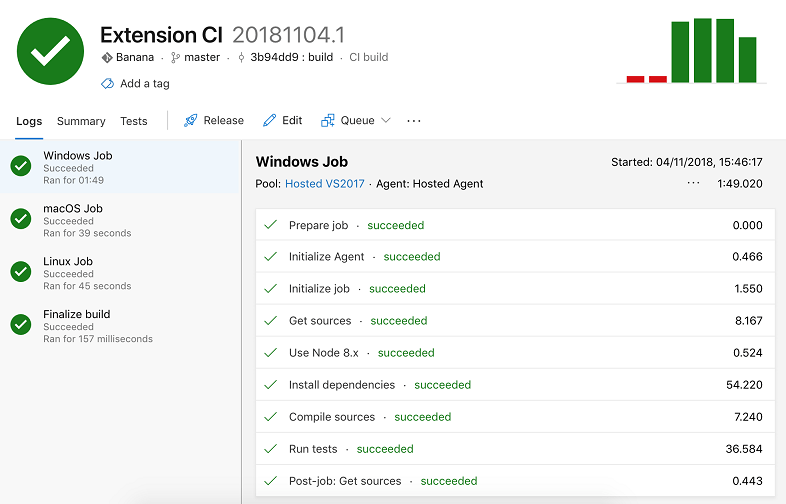Switch to the Tests tab
The width and height of the screenshot is (786, 504).
[x=134, y=121]
